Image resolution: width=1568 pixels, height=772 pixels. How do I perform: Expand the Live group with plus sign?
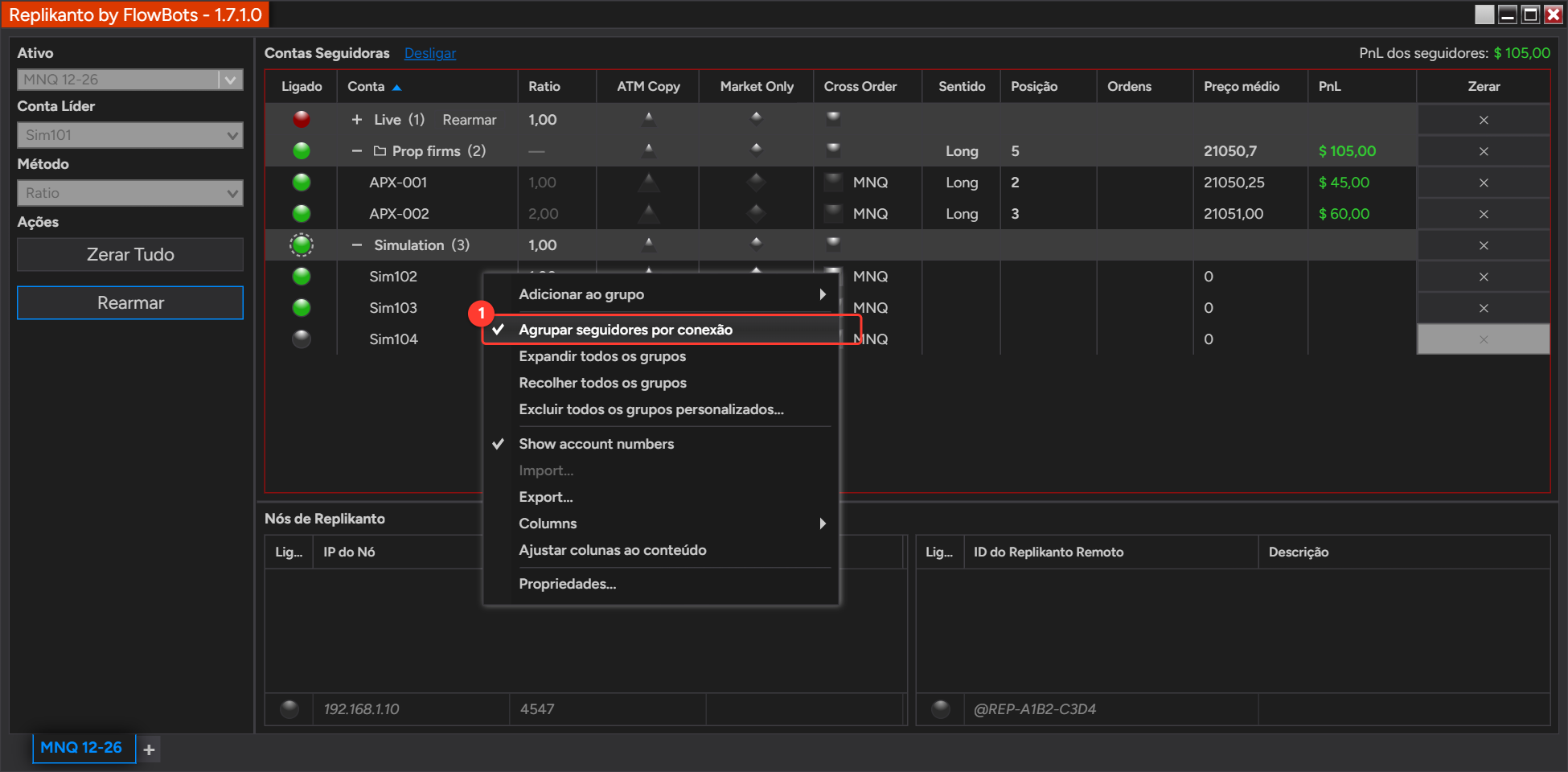click(x=357, y=119)
